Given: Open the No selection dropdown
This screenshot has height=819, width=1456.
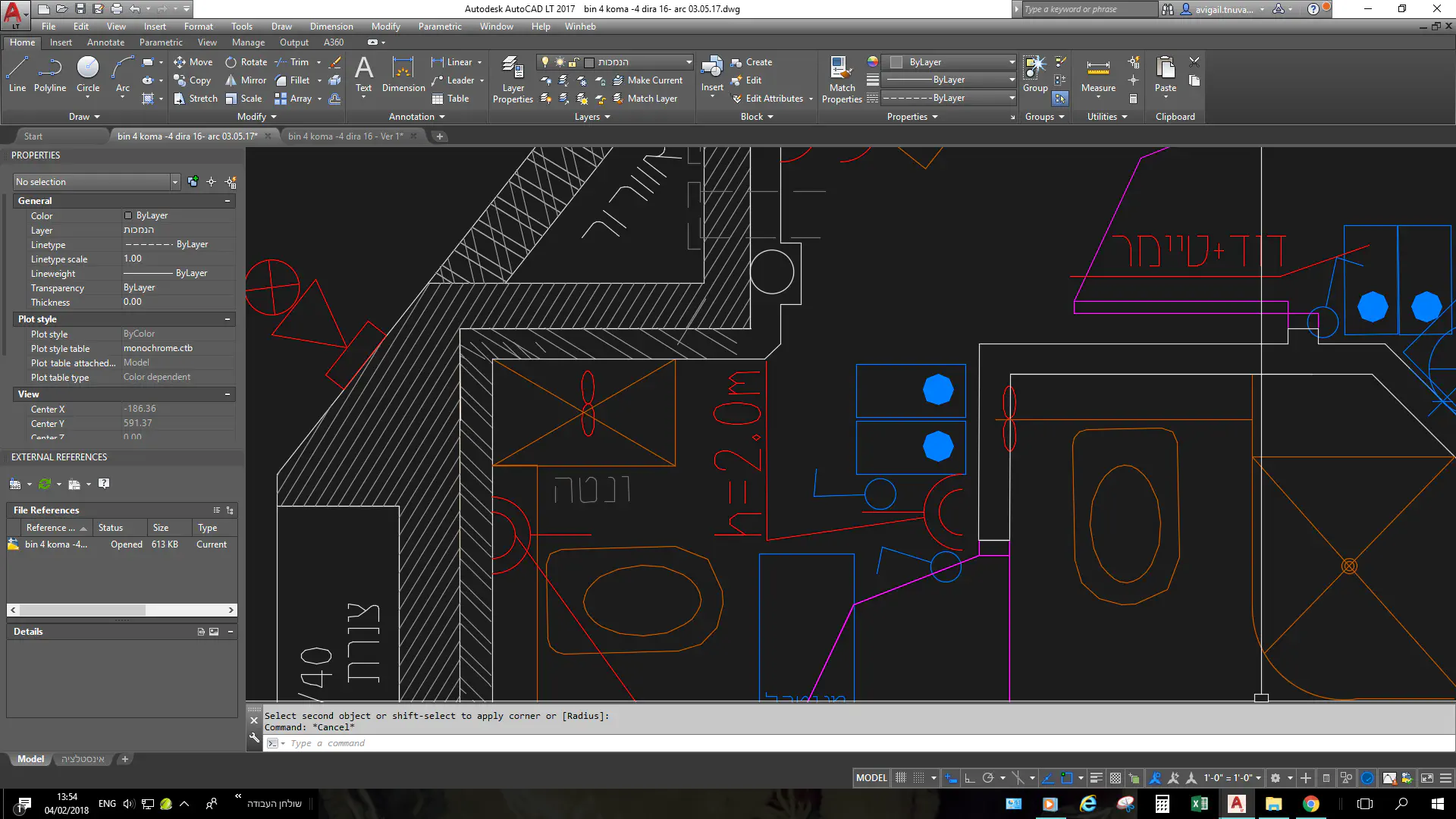Looking at the screenshot, I should (x=174, y=182).
